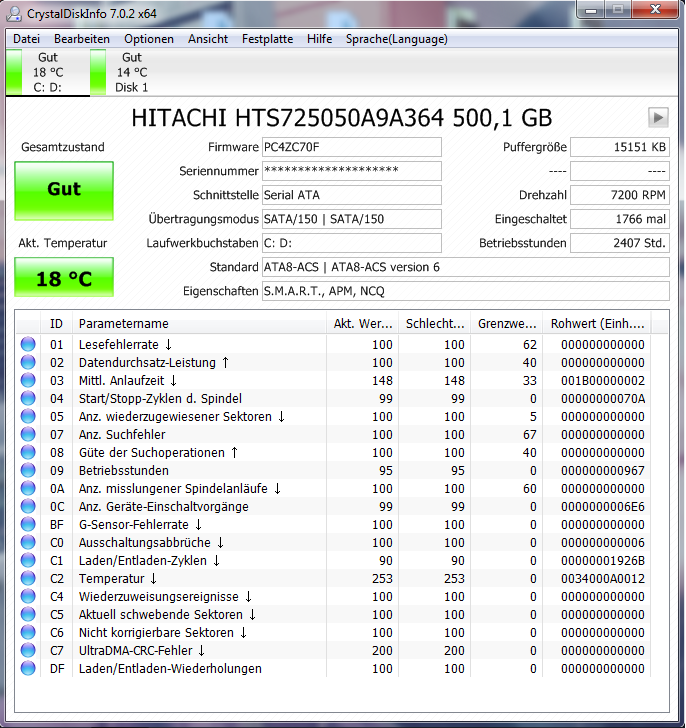Screen dimensions: 686x728
Task: Click the Parametername column header
Action: (199, 324)
